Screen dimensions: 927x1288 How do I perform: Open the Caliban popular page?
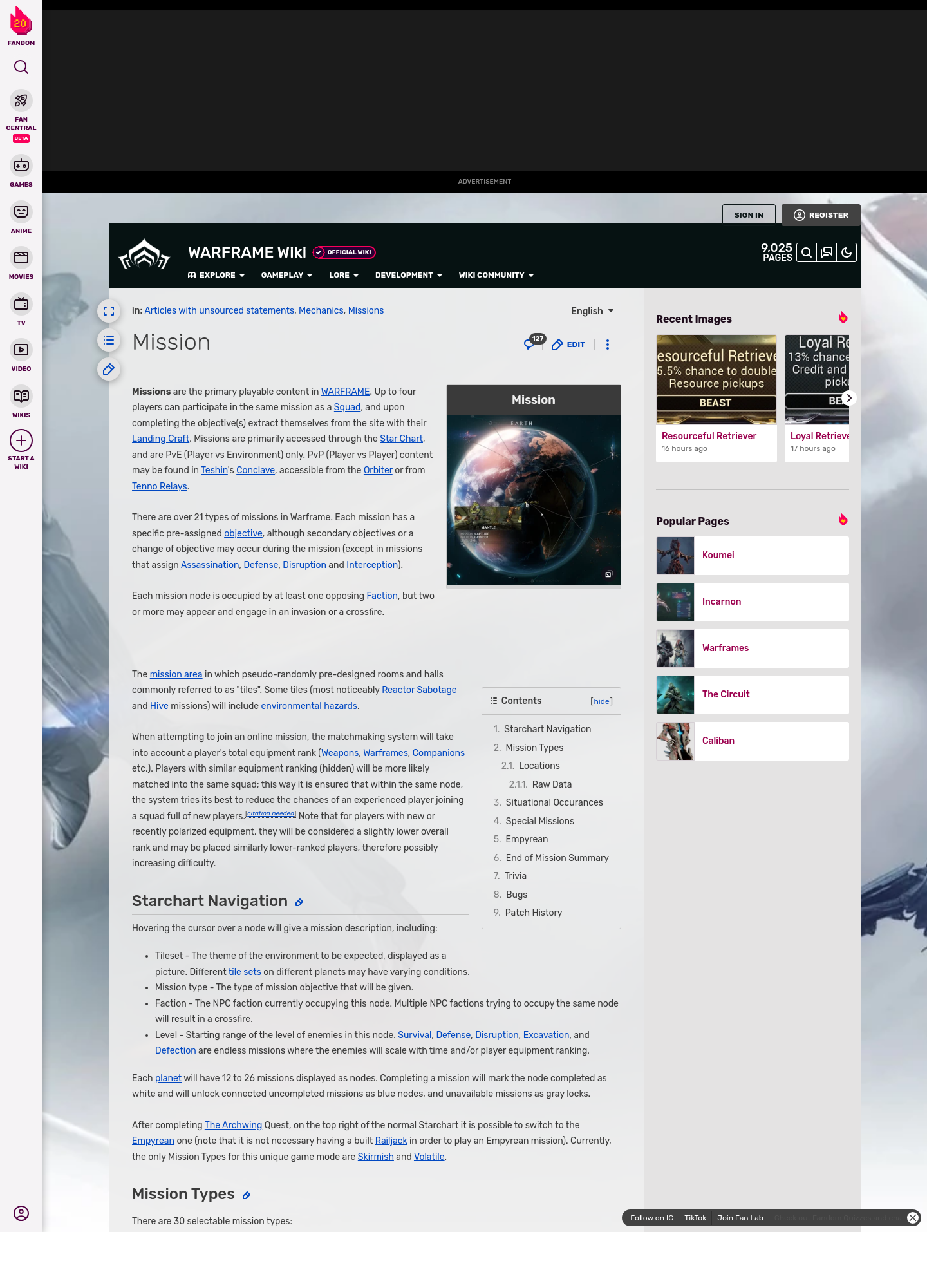coord(753,741)
